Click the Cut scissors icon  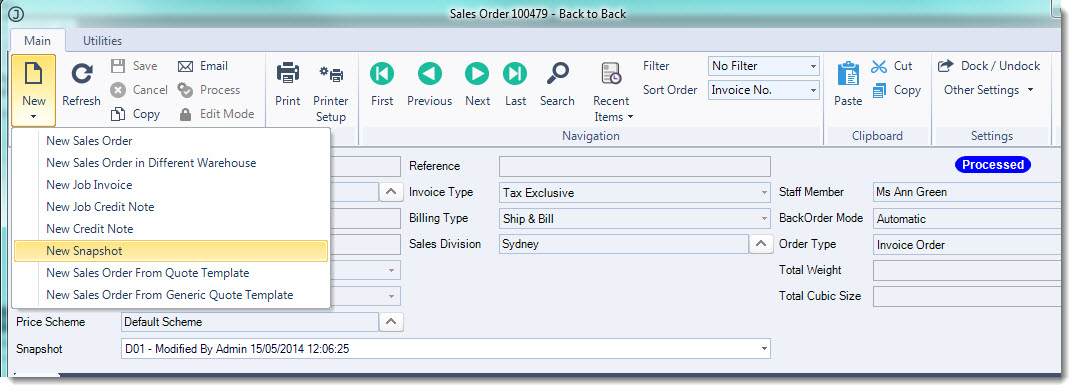click(879, 66)
